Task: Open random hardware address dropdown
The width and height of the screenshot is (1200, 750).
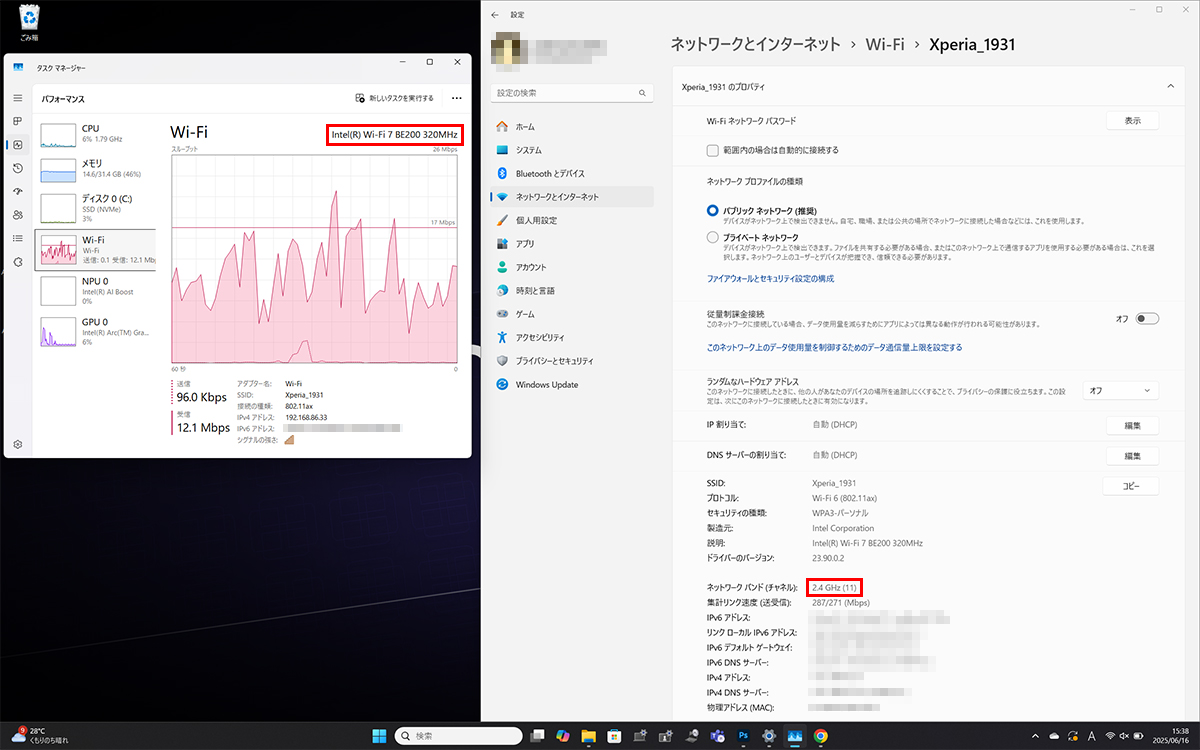Action: [1121, 391]
